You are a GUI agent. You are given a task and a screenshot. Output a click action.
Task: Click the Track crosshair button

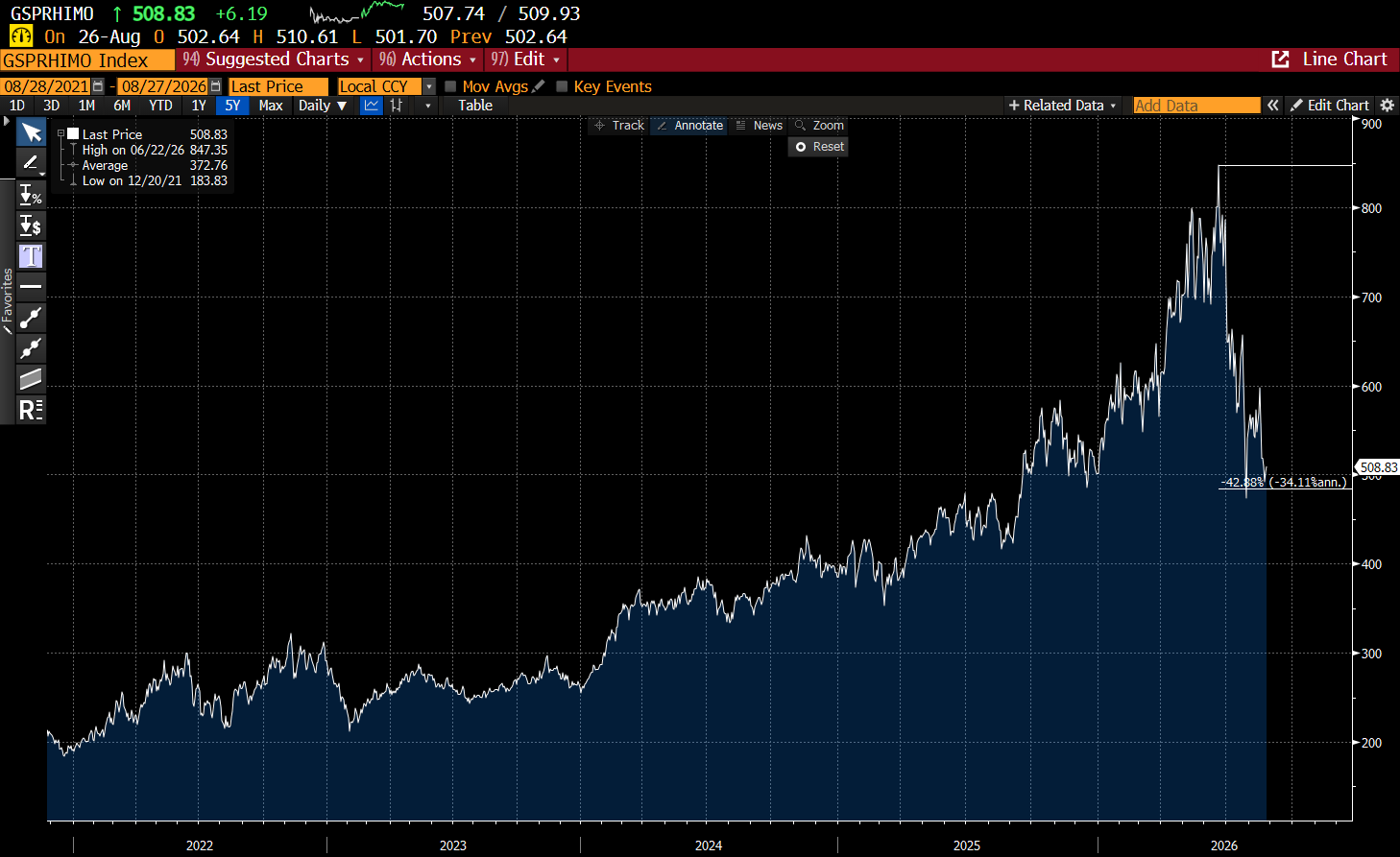pyautogui.click(x=619, y=126)
